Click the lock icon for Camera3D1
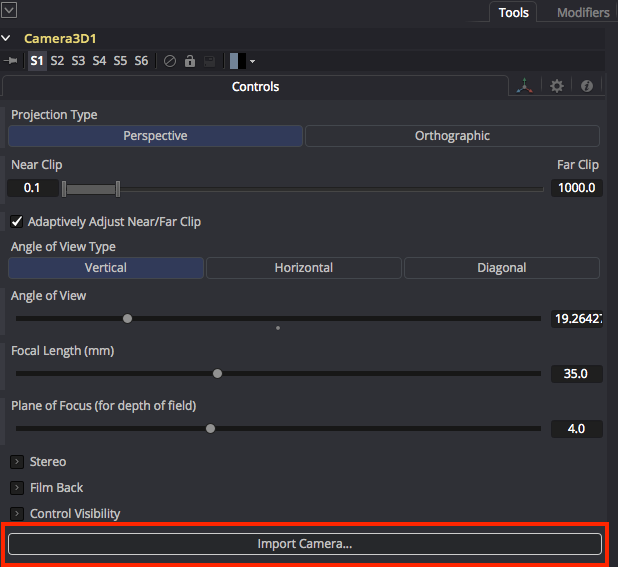The image size is (618, 567). pyautogui.click(x=190, y=61)
